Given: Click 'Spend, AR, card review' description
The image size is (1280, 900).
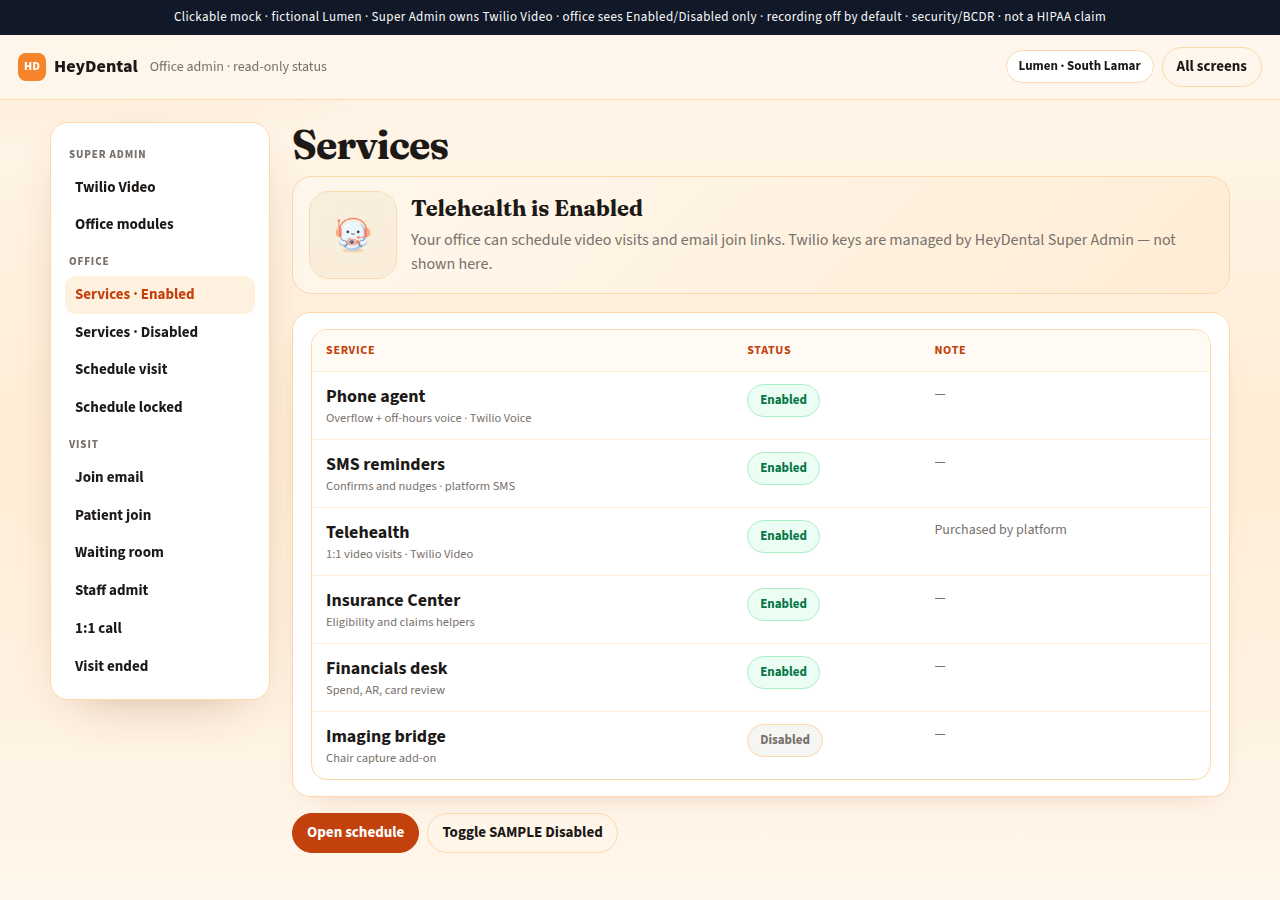Looking at the screenshot, I should (x=385, y=690).
